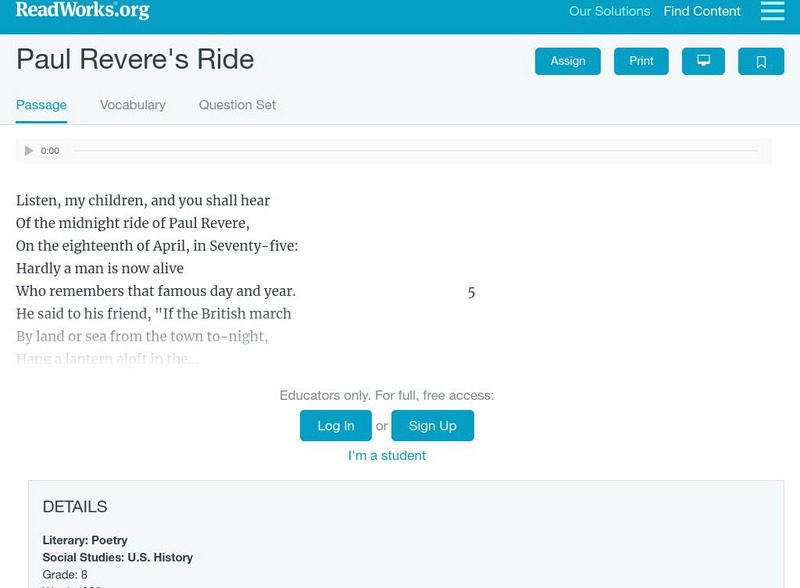Seek within the audio progress bar
This screenshot has height=588, width=800.
415,151
